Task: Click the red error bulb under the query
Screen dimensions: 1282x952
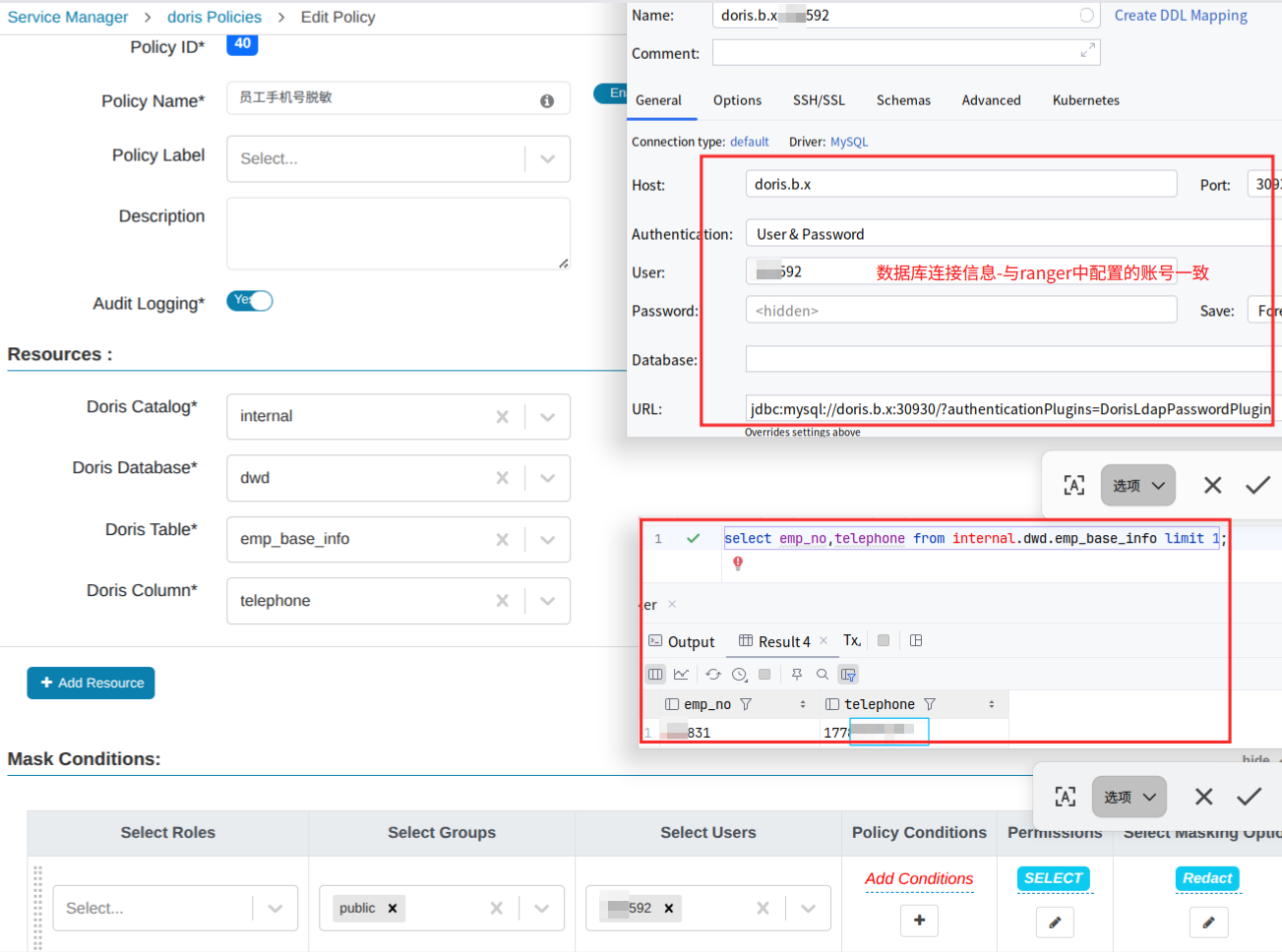Action: [x=738, y=563]
